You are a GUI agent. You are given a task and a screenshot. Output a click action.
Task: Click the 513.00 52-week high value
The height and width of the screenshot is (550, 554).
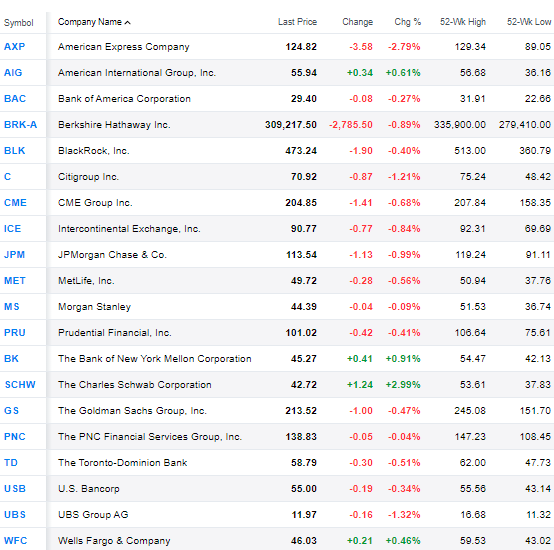(x=470, y=151)
